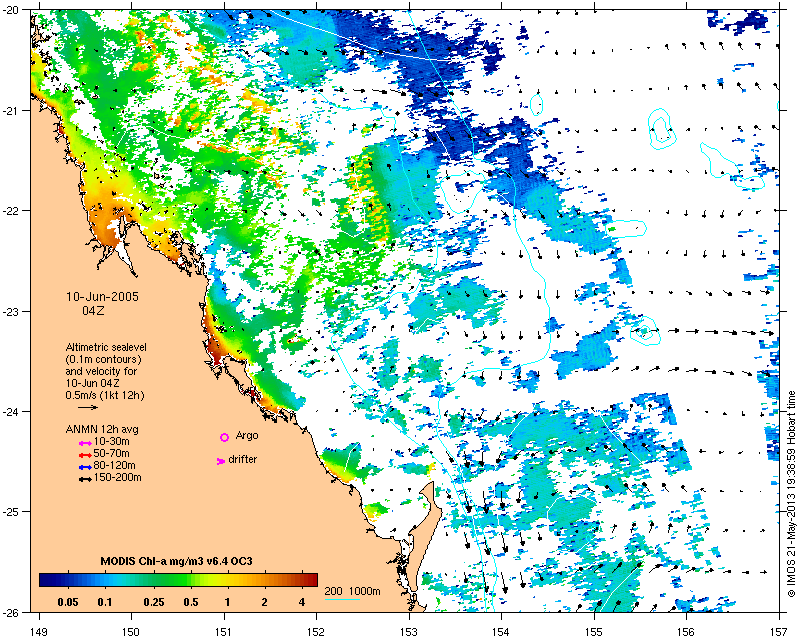This screenshot has height=640, width=800.
Task: Click the cyan 200 1000m contour line sample
Action: (x=342, y=599)
